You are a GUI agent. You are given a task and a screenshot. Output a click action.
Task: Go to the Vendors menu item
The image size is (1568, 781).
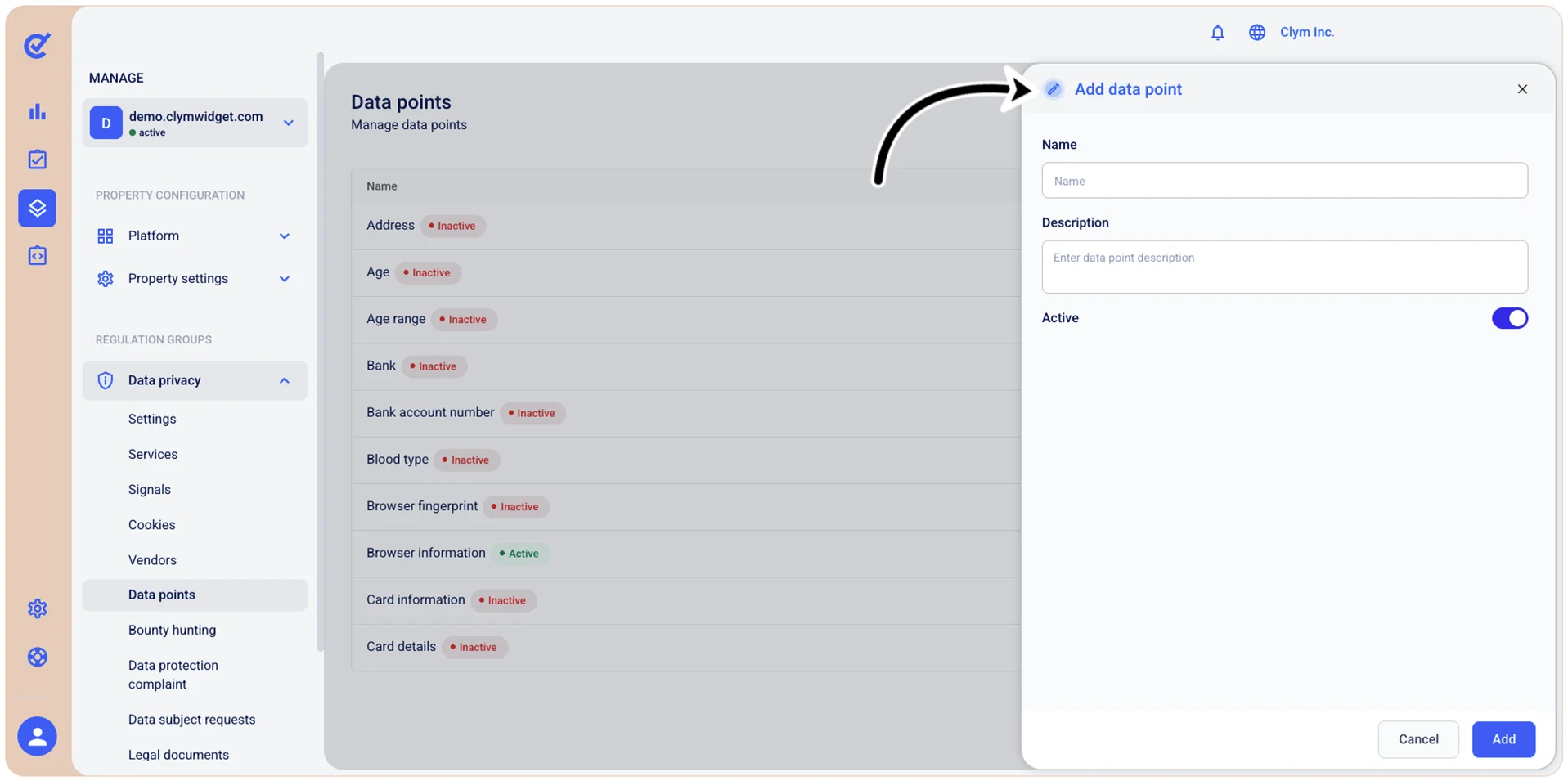(152, 560)
